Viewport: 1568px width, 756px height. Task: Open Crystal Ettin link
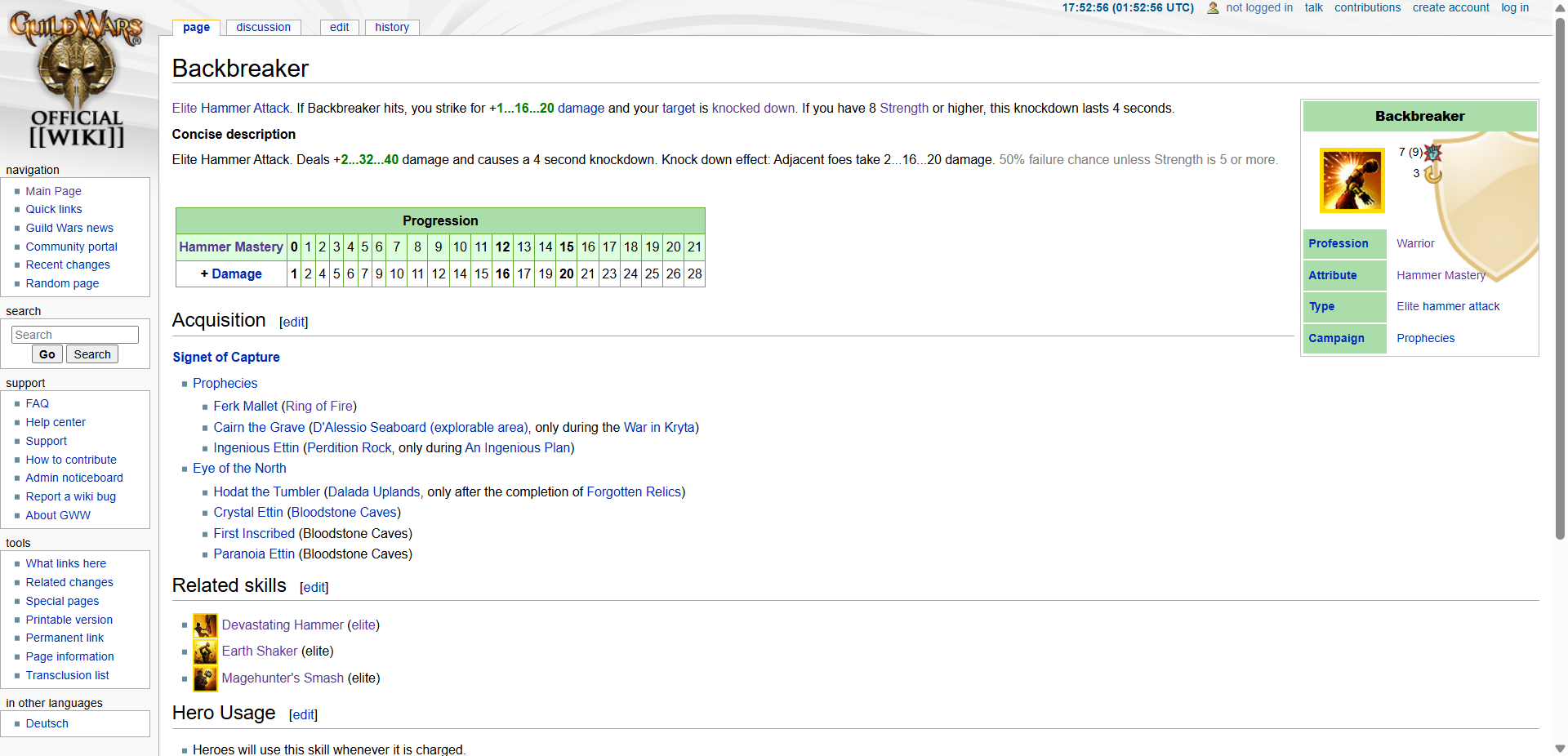pos(248,512)
